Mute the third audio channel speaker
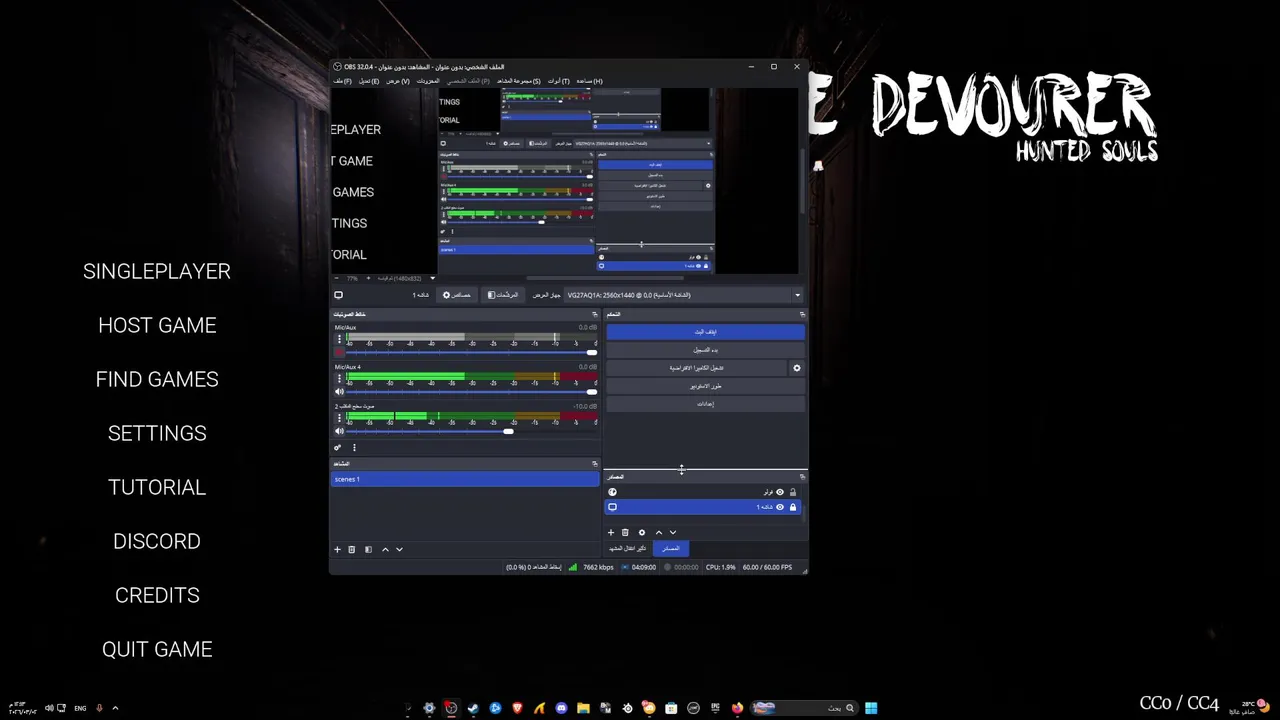The width and height of the screenshot is (1280, 720). click(x=339, y=431)
